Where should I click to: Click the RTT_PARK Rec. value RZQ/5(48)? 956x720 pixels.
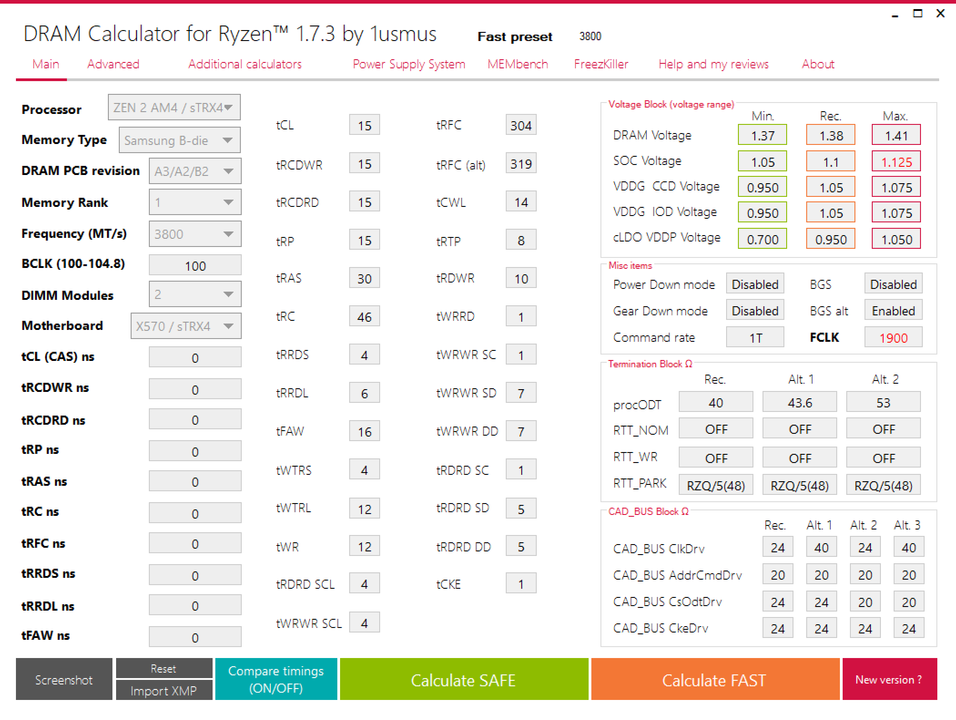point(716,485)
